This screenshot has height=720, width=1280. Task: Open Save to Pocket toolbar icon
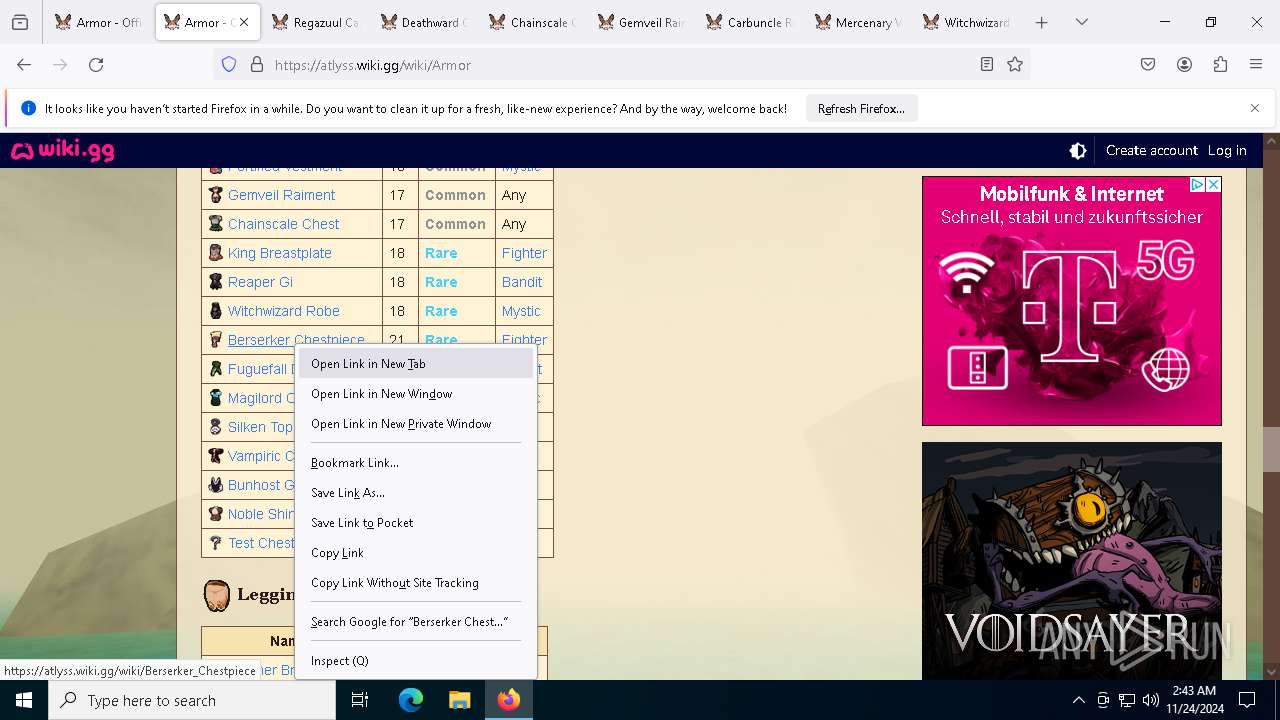pos(1148,65)
